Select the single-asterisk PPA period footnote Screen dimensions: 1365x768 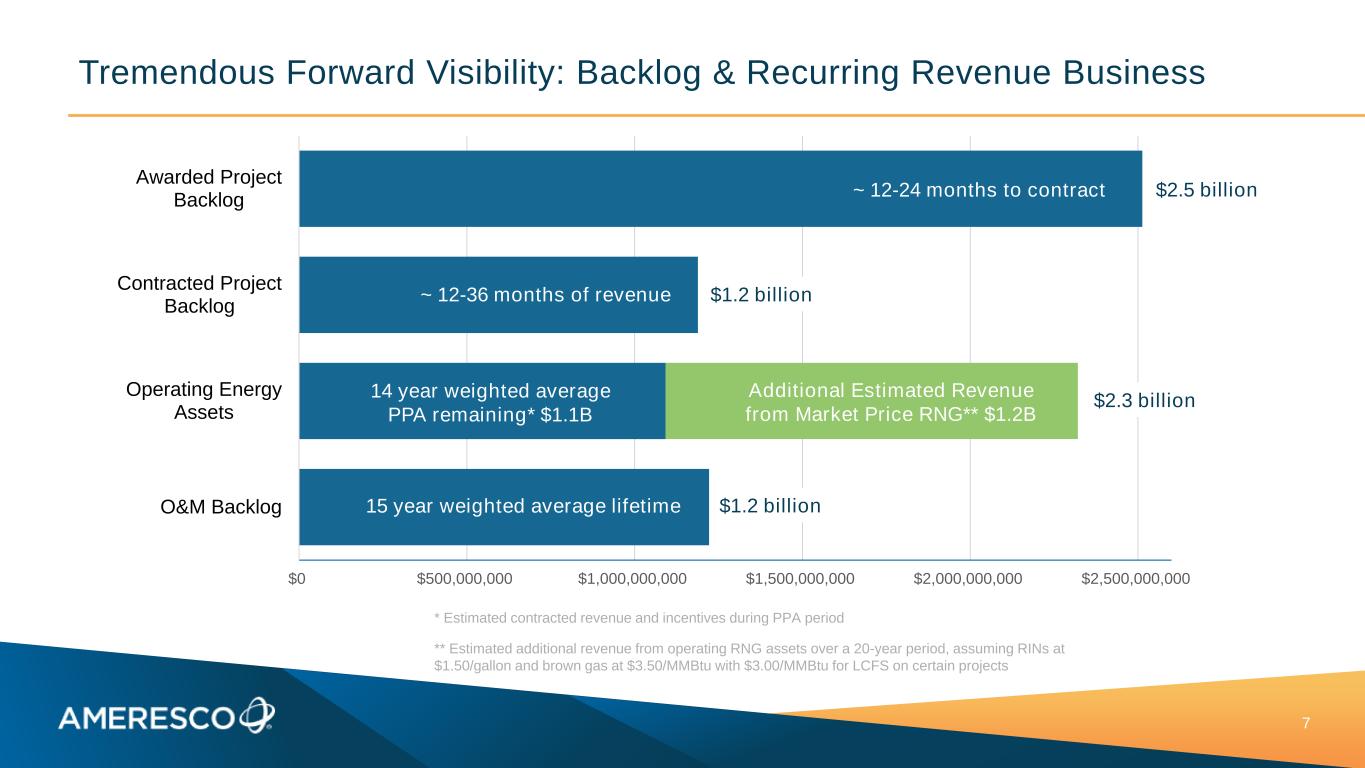click(x=639, y=616)
